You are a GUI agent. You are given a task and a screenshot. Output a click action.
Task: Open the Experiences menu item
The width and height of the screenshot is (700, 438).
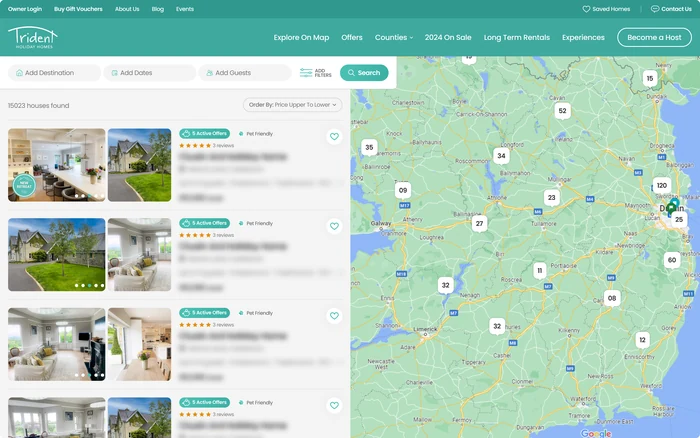pos(583,38)
